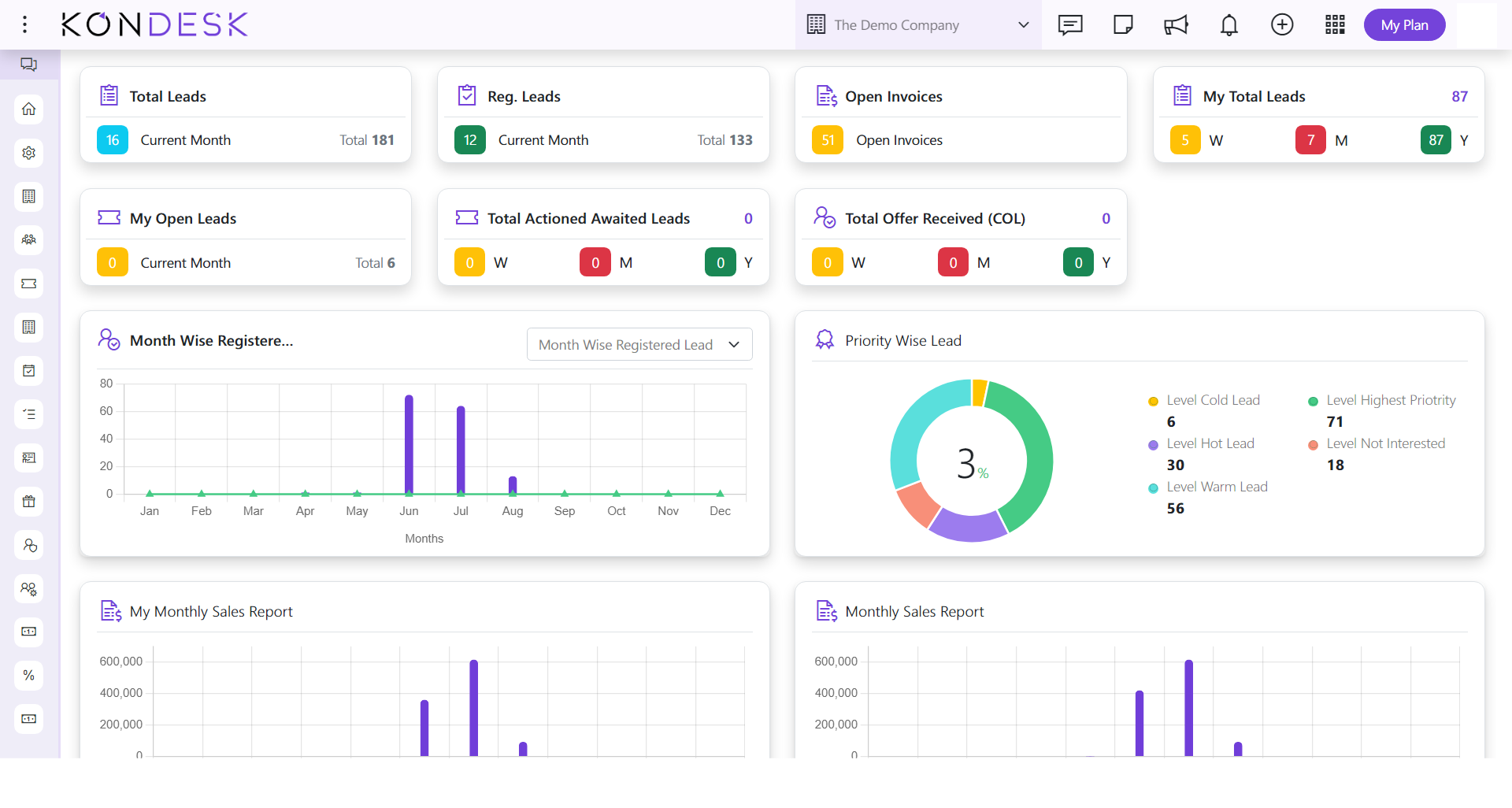This screenshot has height=808, width=1512.
Task: Open the three-dot vertical menu
Action: [25, 24]
